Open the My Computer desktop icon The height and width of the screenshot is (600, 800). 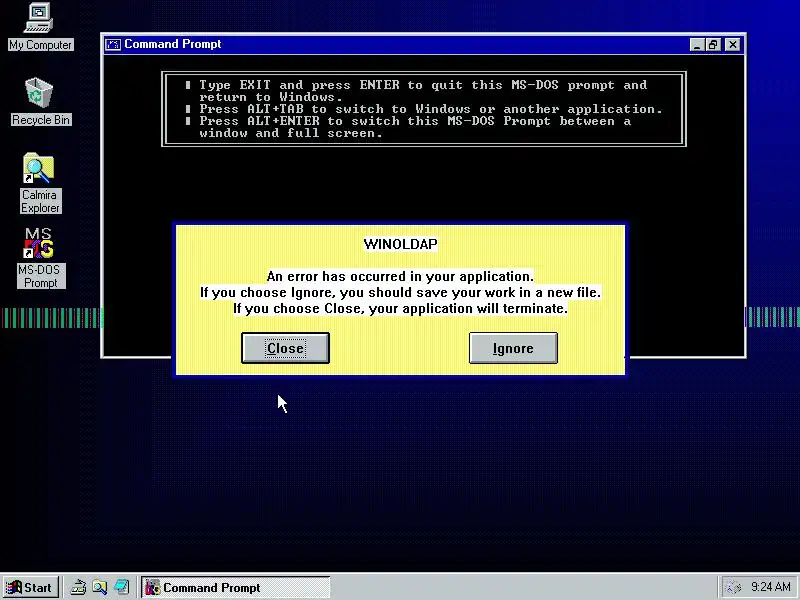click(40, 27)
